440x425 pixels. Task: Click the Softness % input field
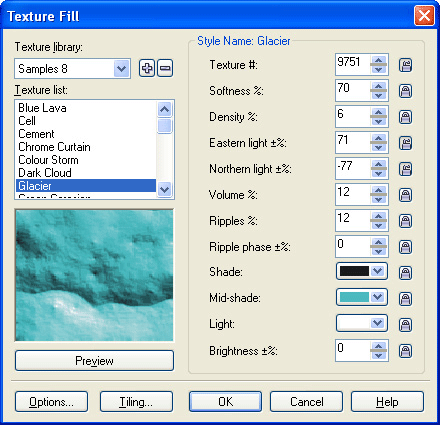[x=353, y=90]
